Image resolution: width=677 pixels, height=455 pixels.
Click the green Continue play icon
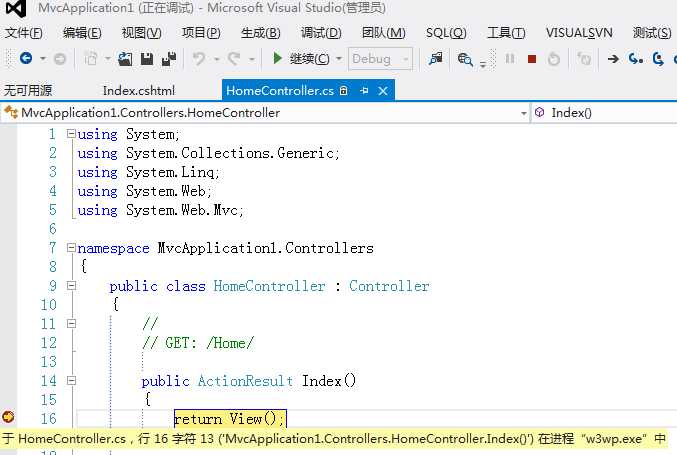point(277,58)
